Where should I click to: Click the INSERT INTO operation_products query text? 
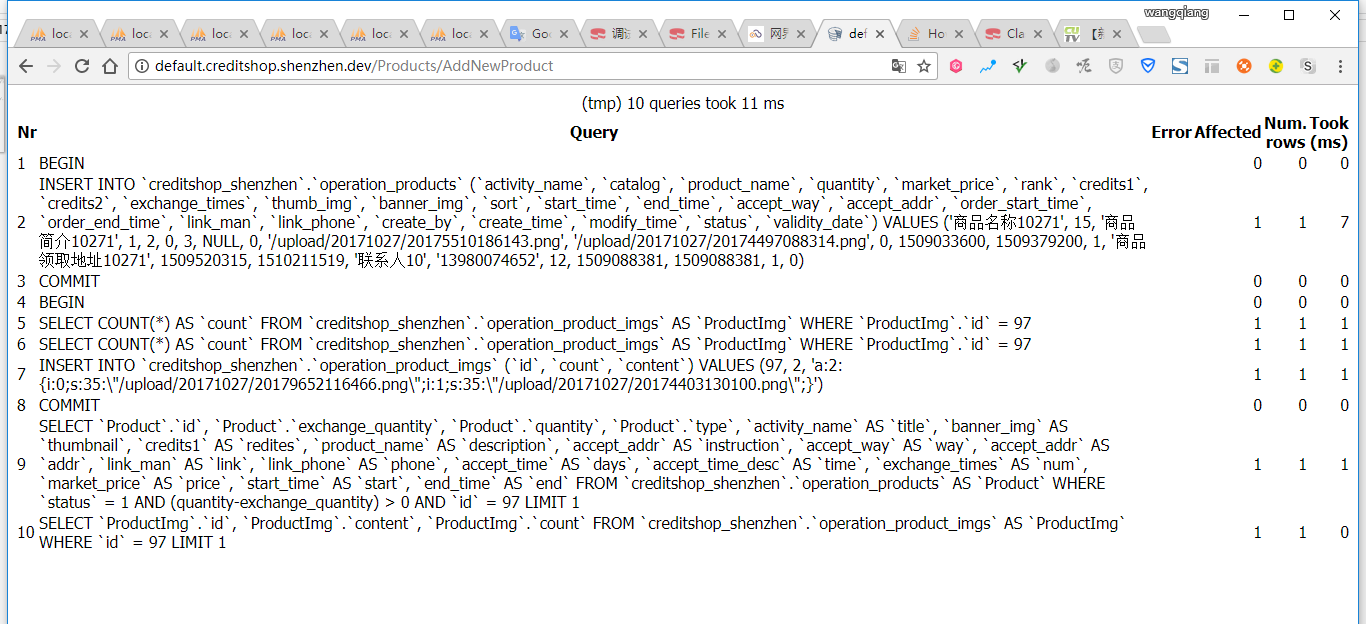tap(594, 222)
